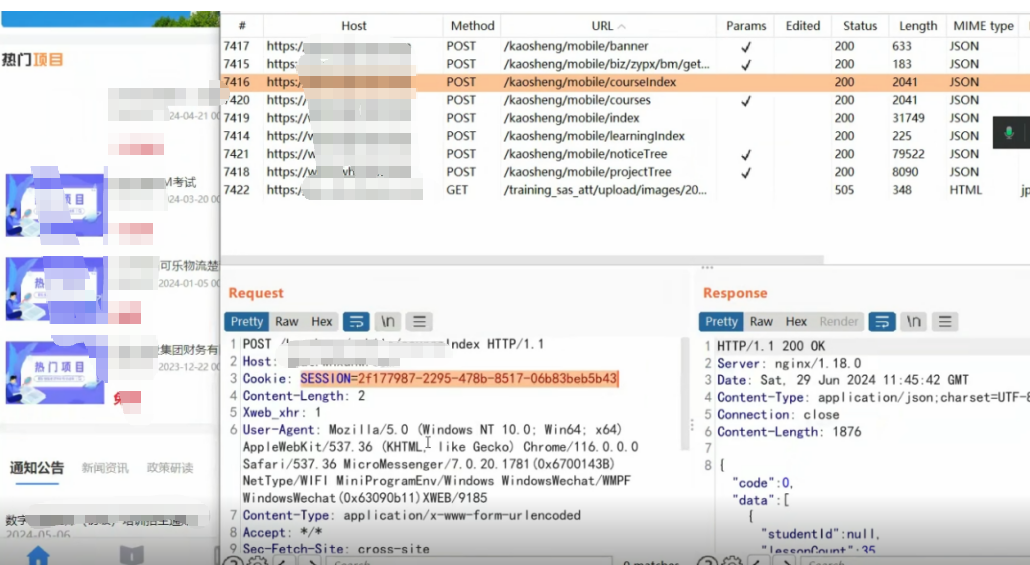Select the /kaosheng/mobile/banner request row
The height and width of the screenshot is (565, 1030).
coord(576,46)
